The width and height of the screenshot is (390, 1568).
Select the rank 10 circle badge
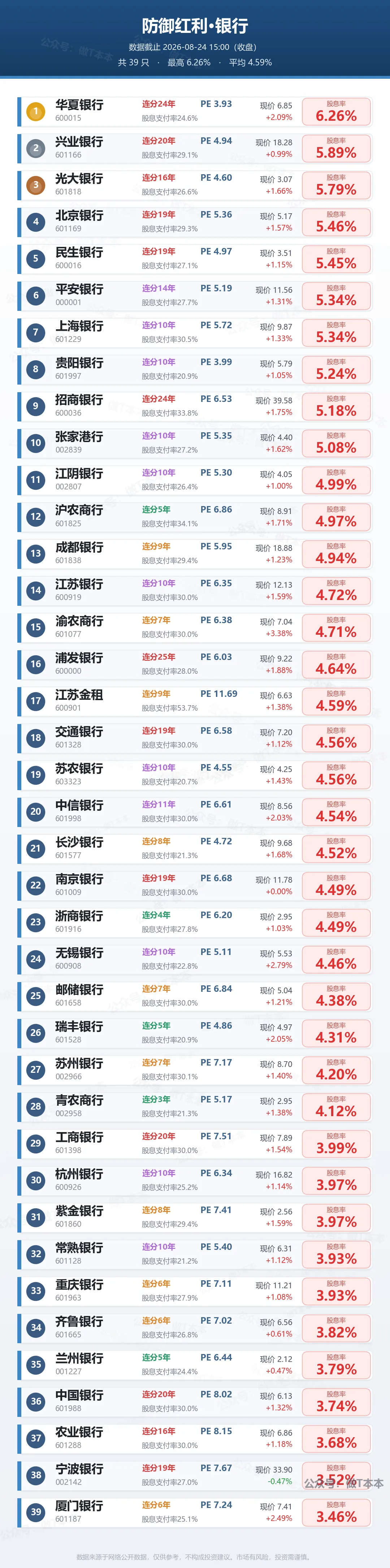pyautogui.click(x=36, y=443)
